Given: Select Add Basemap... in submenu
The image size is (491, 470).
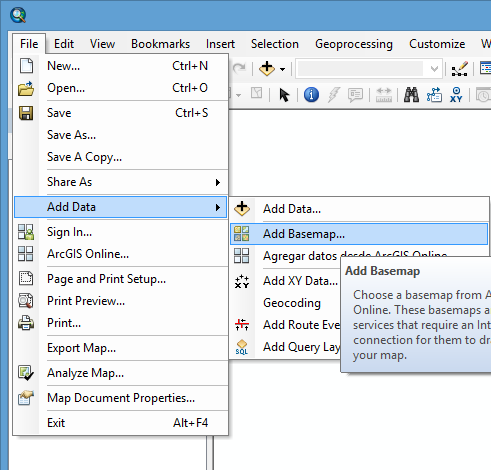Looking at the screenshot, I should pyautogui.click(x=359, y=234).
